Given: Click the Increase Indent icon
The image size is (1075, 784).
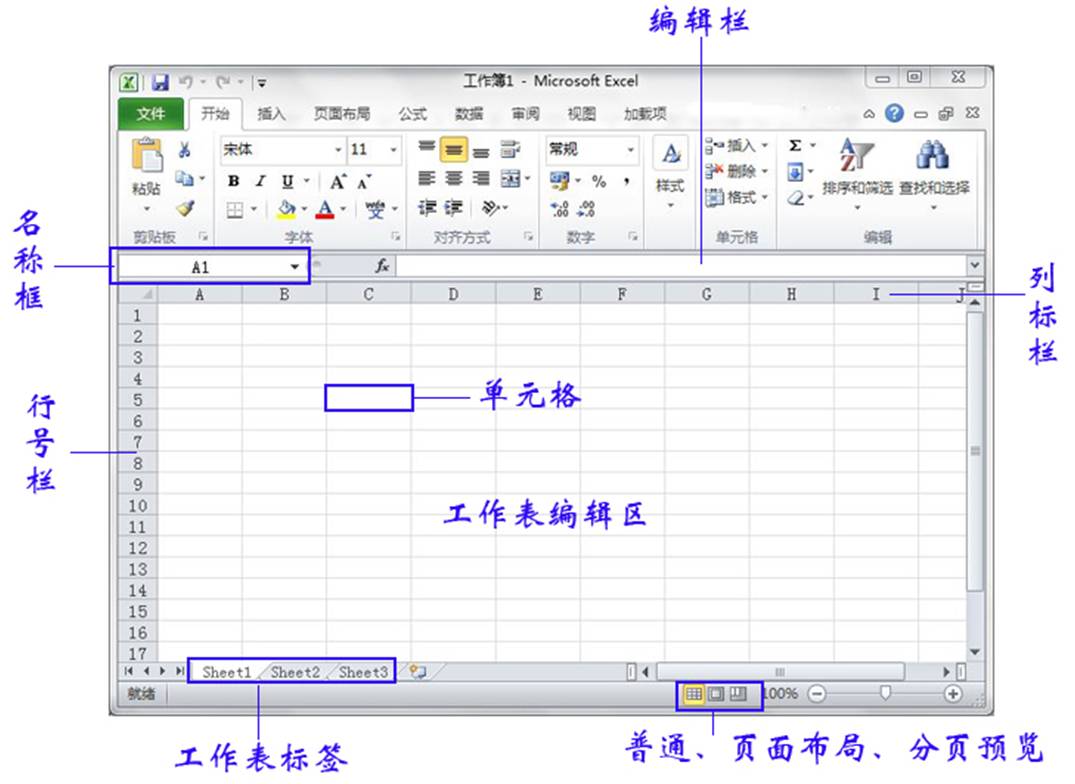Looking at the screenshot, I should pos(454,208).
